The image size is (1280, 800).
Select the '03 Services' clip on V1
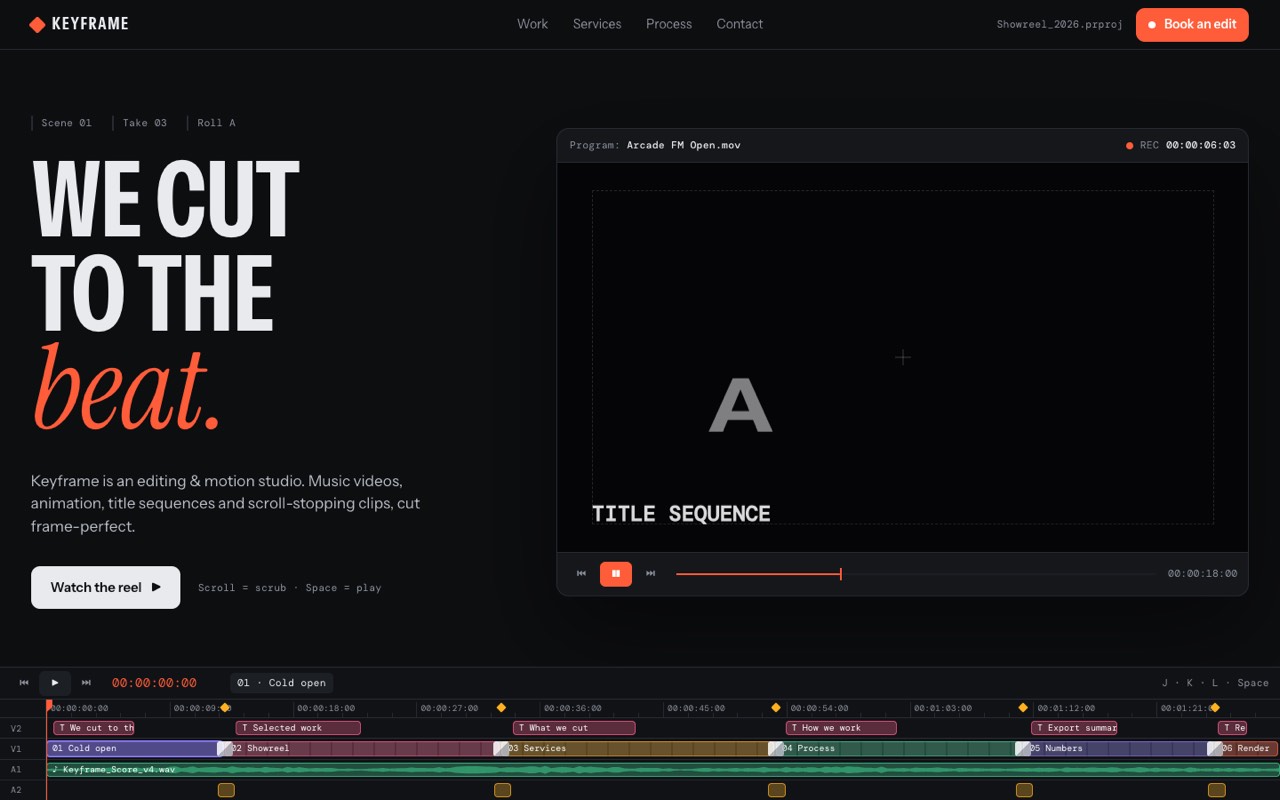pos(636,748)
